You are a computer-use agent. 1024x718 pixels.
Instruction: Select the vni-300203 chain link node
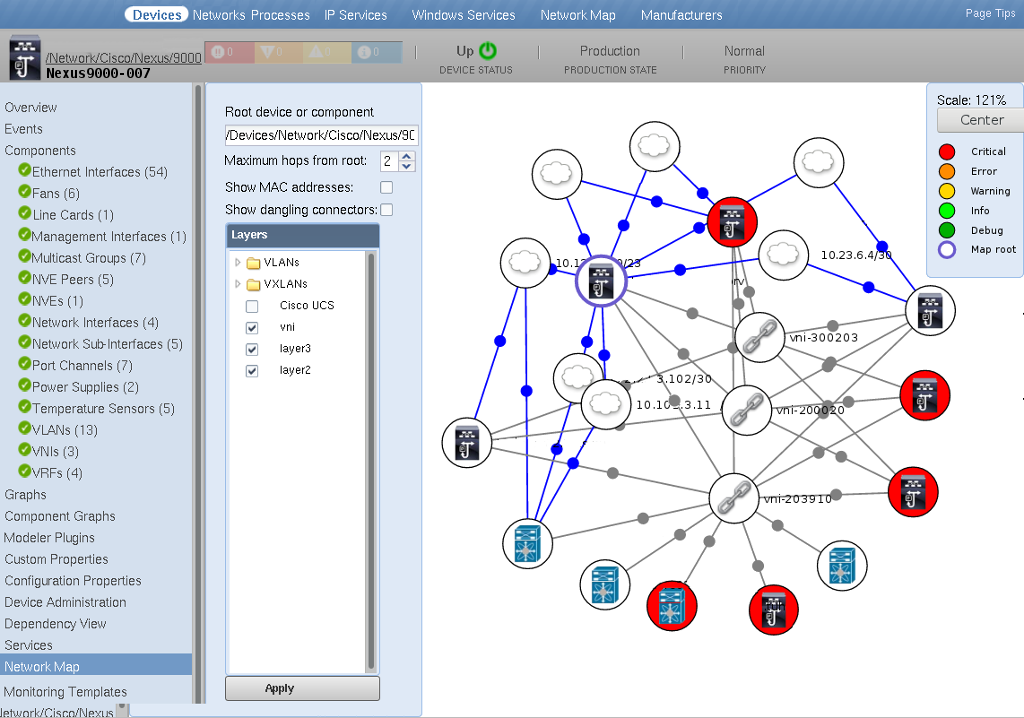pos(760,337)
